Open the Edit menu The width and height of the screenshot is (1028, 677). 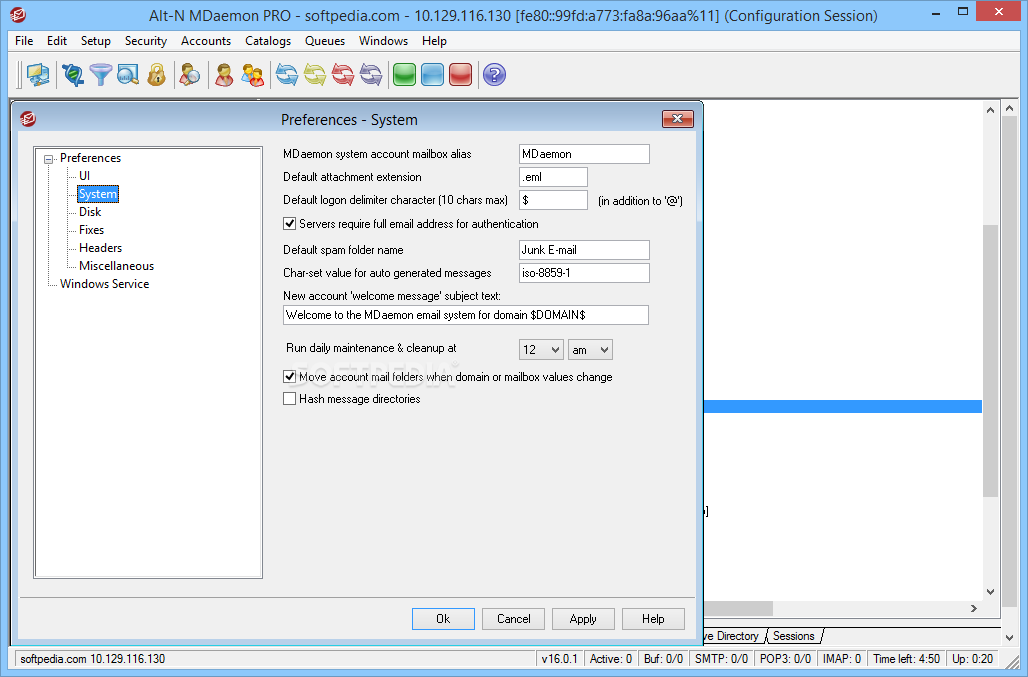point(57,41)
